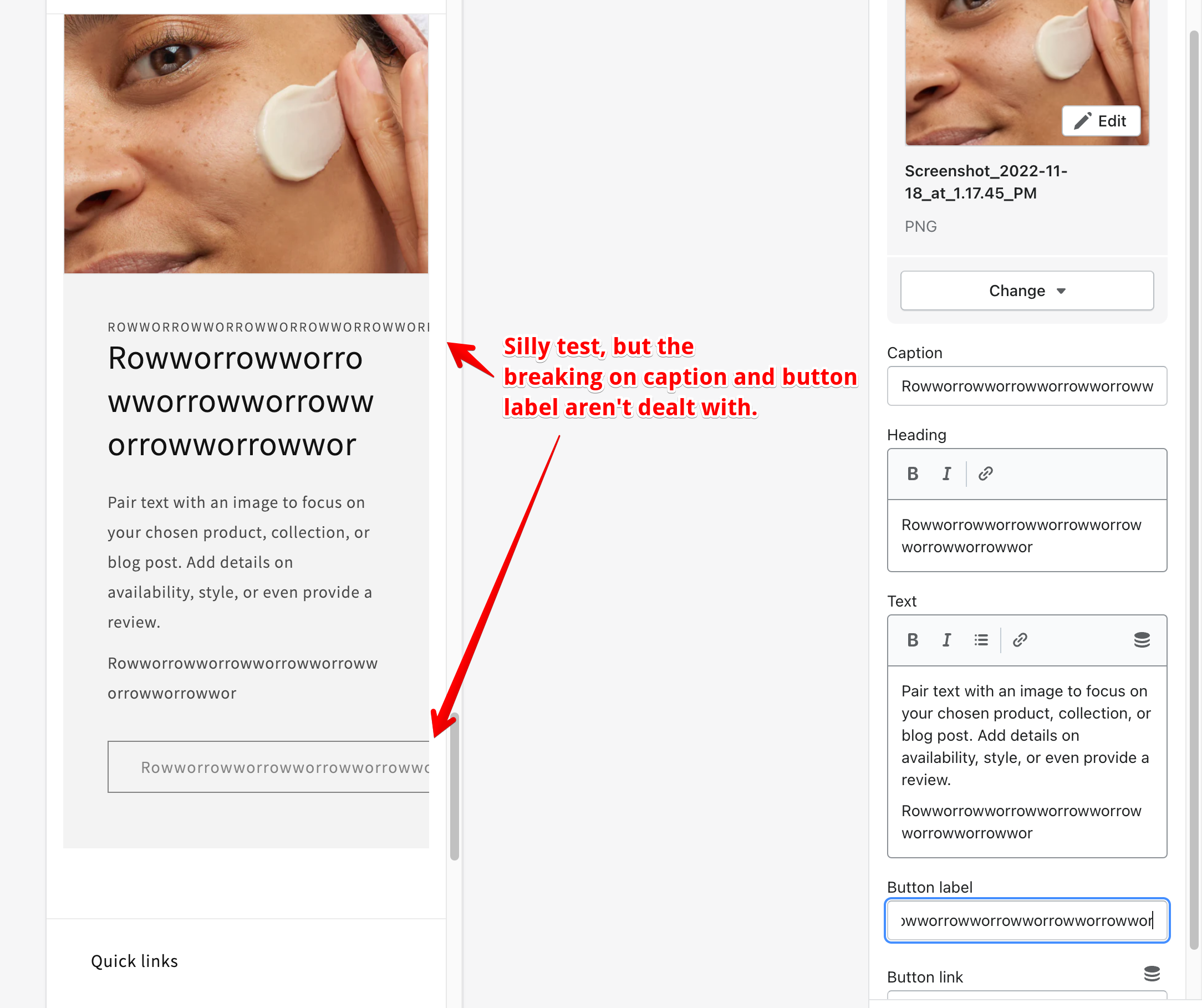Image resolution: width=1202 pixels, height=1008 pixels.
Task: Connect dynamic source for Button link
Action: (1151, 974)
